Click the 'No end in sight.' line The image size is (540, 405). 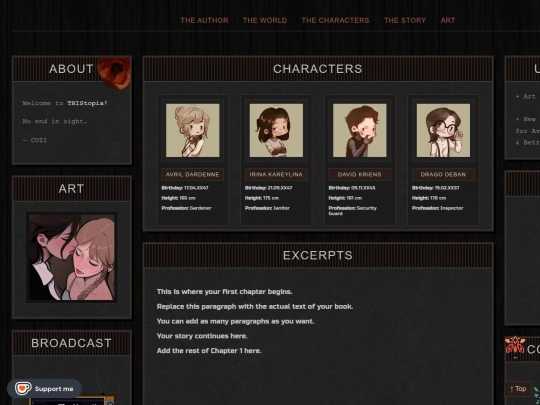(x=55, y=121)
